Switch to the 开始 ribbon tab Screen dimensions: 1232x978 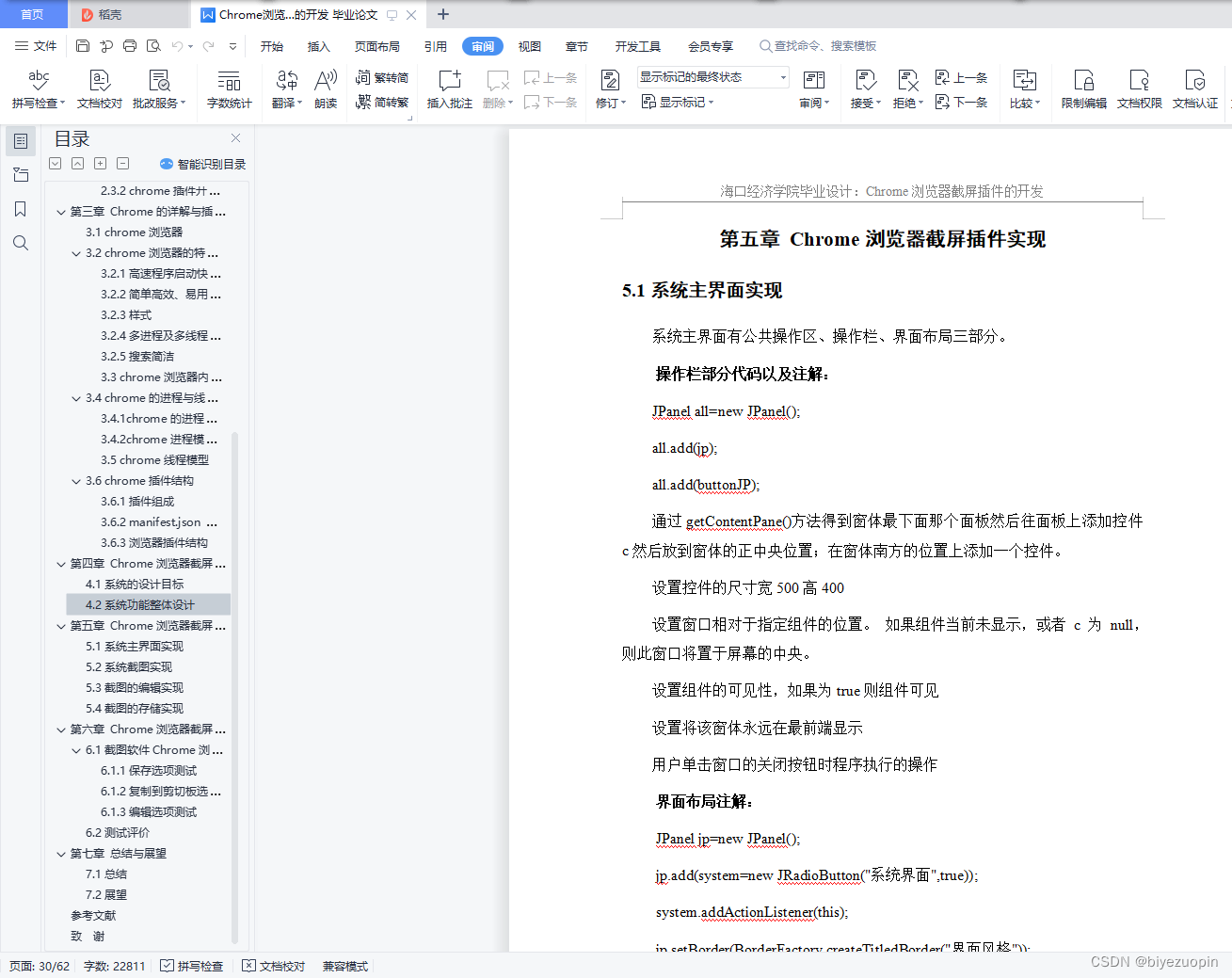tap(272, 46)
